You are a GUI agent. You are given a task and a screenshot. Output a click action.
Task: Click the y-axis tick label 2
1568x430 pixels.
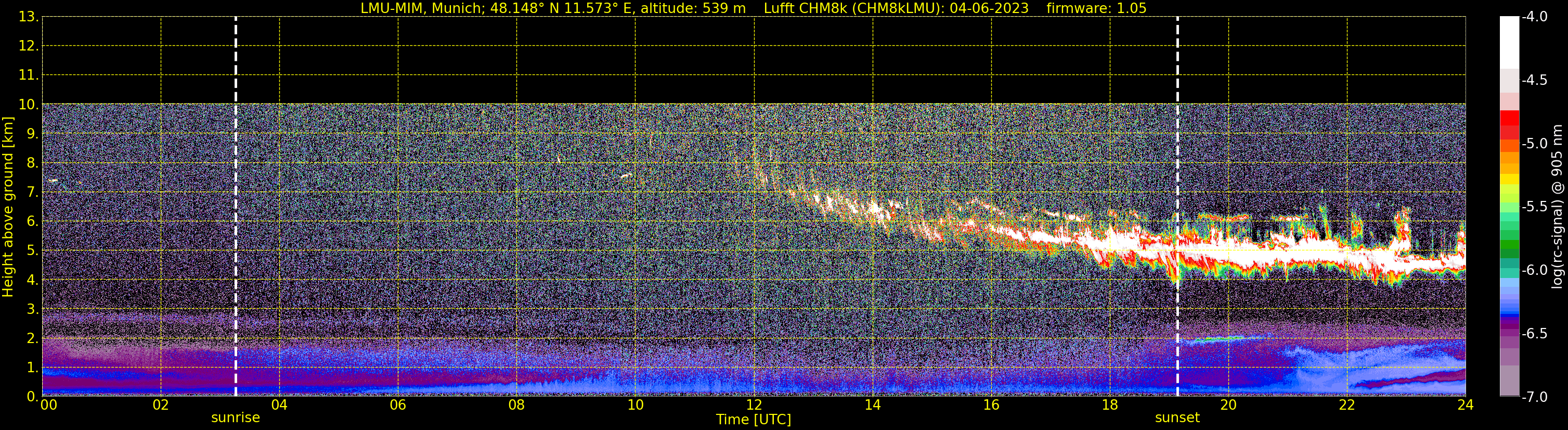pos(33,339)
